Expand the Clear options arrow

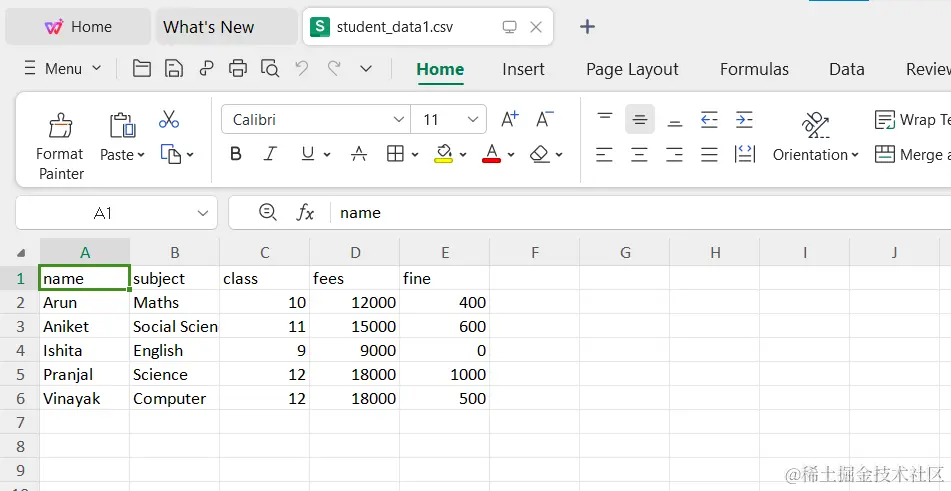[x=559, y=155]
